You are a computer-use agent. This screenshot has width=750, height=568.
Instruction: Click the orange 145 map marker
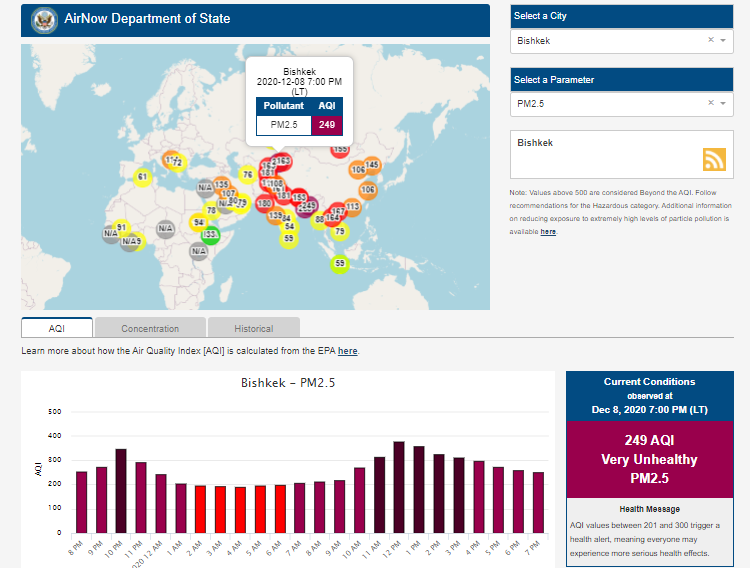[372, 165]
